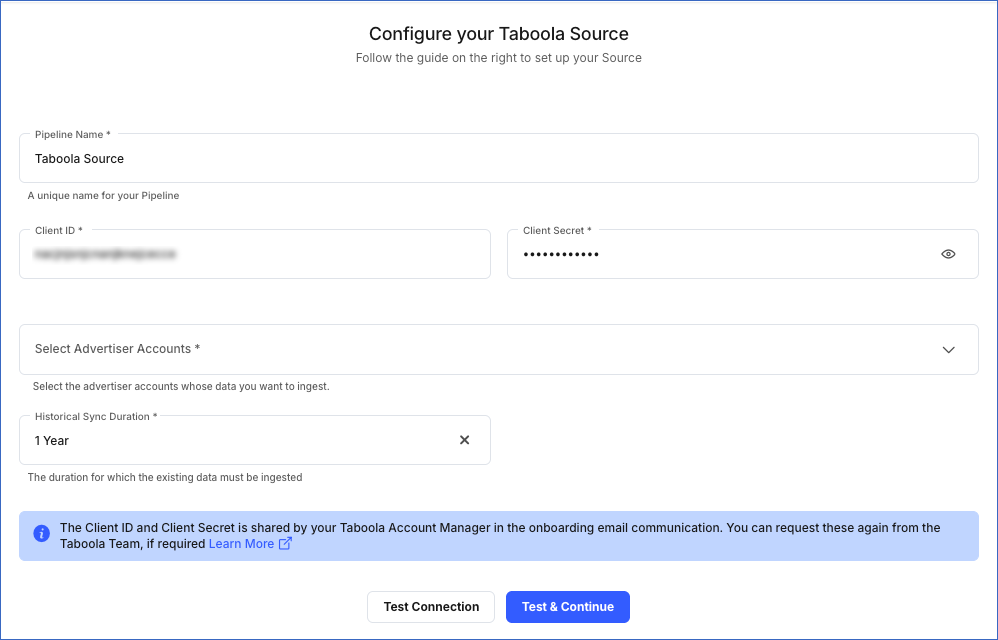Click the chevron on Select Advertiser Accounts
The height and width of the screenshot is (640, 998).
[x=948, y=349]
